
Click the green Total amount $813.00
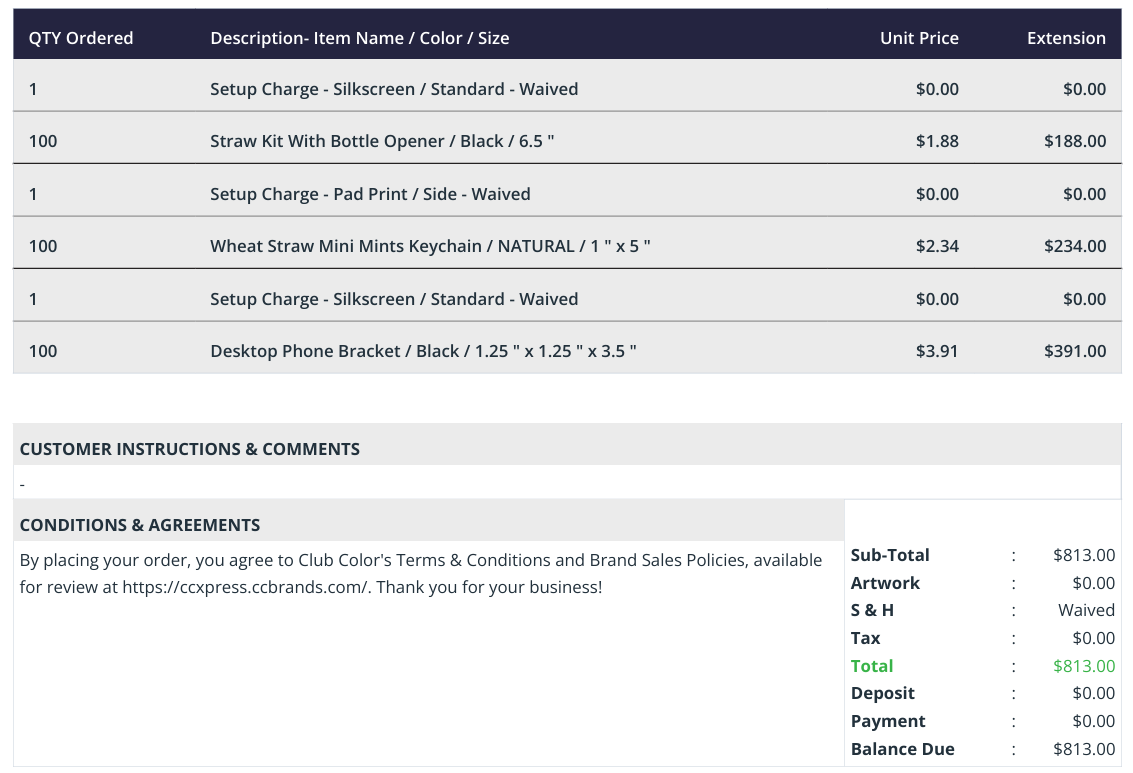tap(1084, 666)
